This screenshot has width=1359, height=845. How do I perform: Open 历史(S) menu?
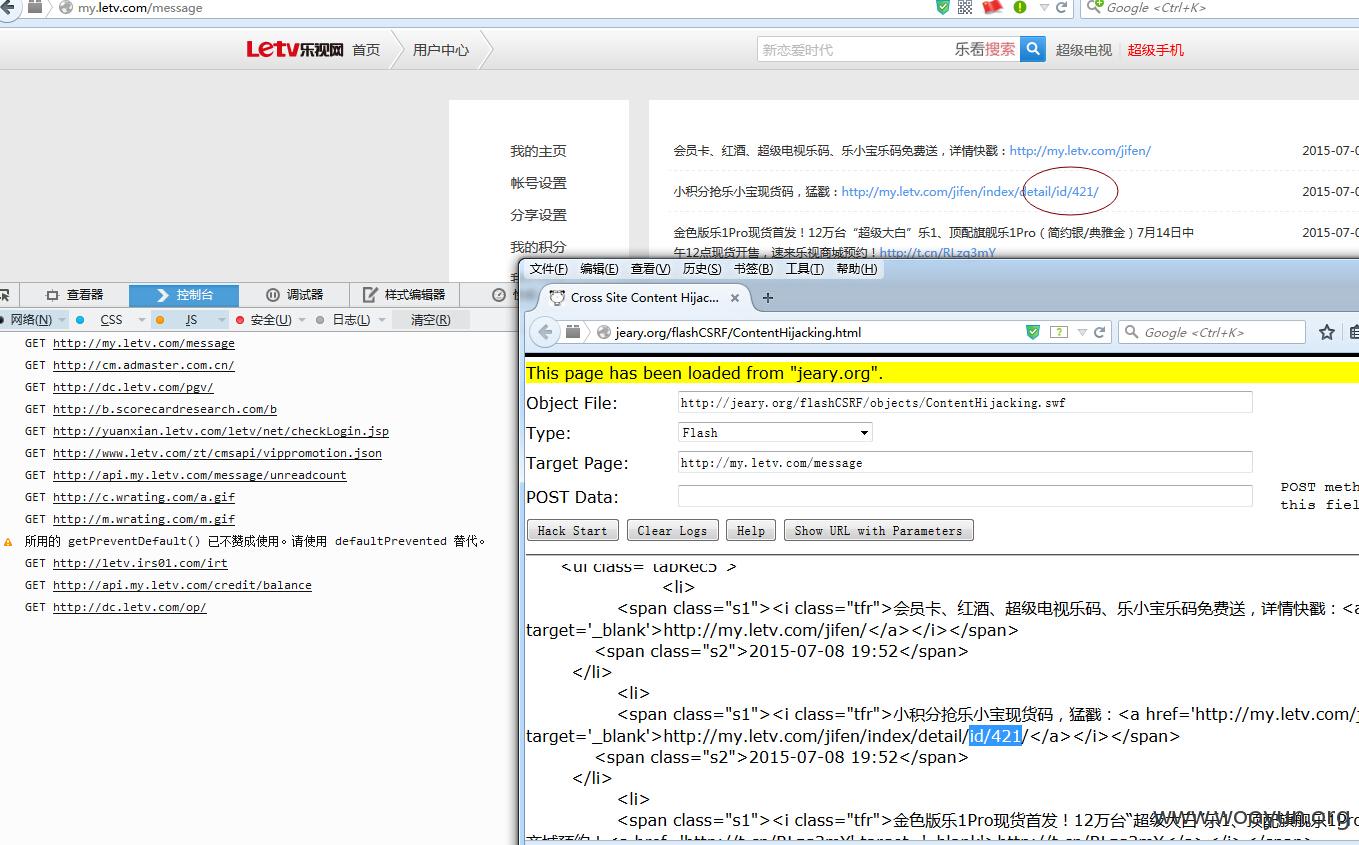point(702,269)
